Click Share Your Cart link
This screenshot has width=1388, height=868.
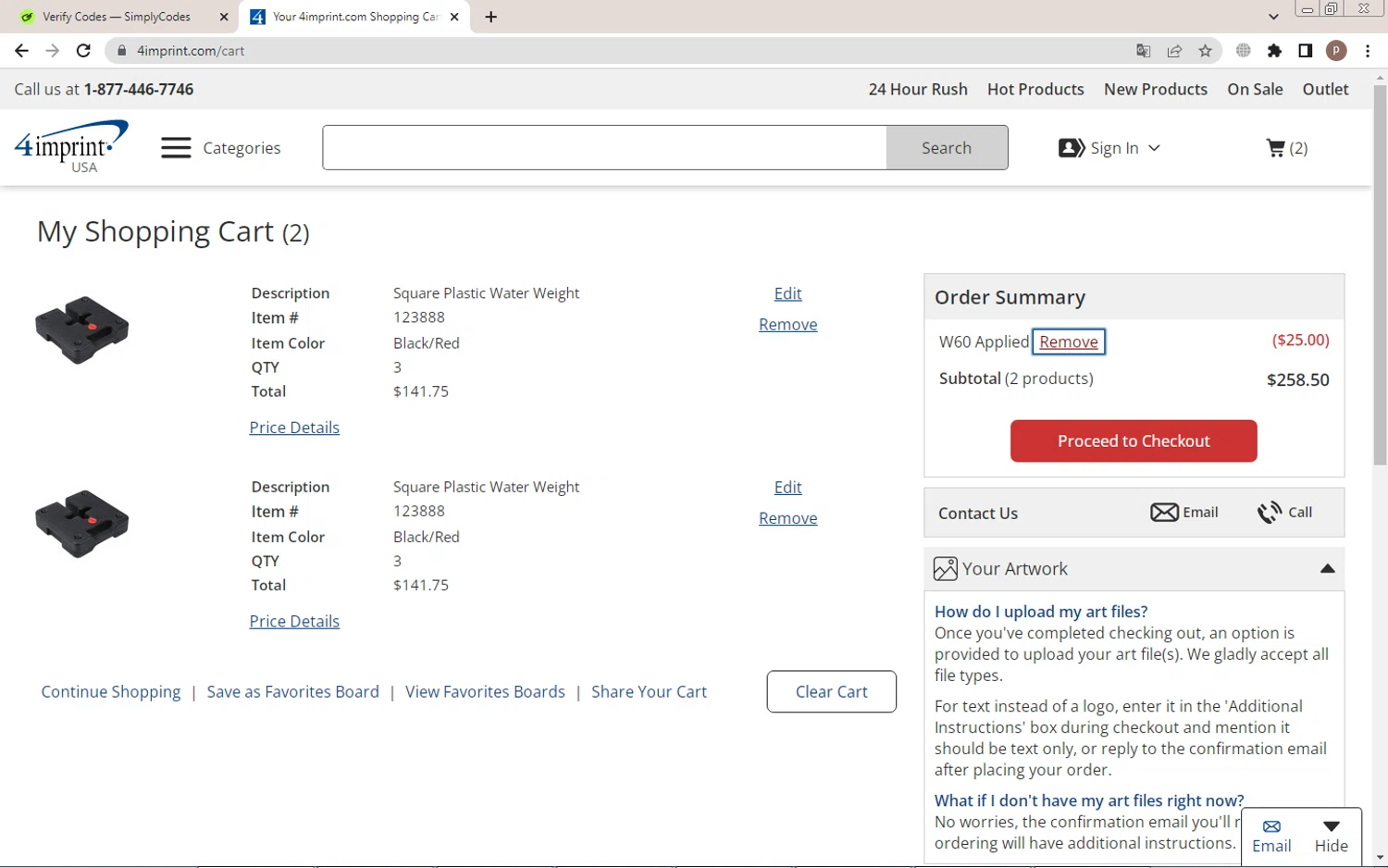point(649,692)
